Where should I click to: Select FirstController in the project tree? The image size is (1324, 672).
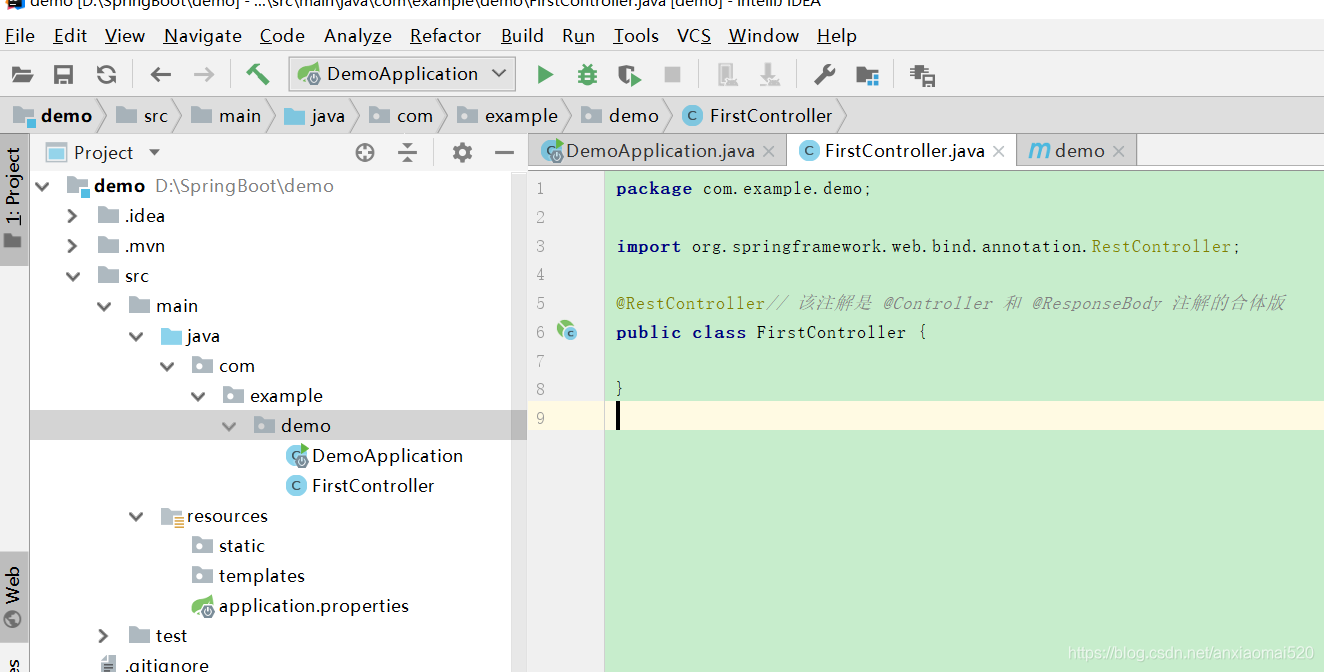373,486
